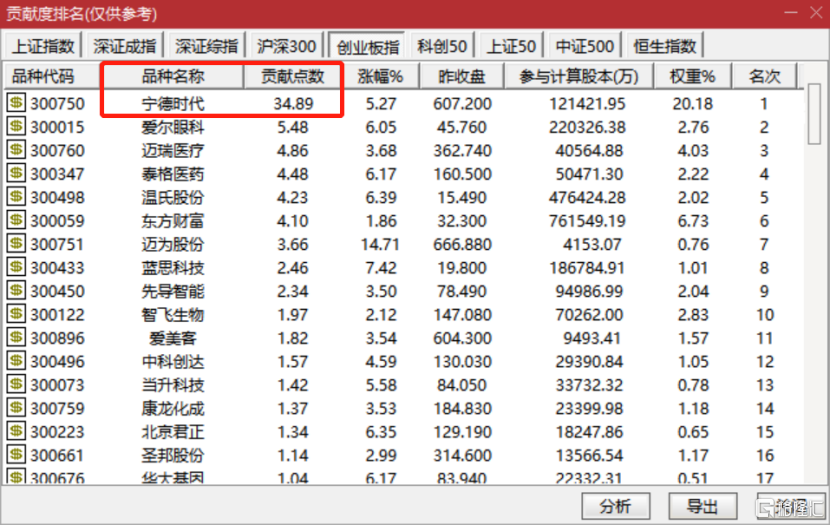
Task: Sort by 昨收盘 column header
Action: (462, 76)
